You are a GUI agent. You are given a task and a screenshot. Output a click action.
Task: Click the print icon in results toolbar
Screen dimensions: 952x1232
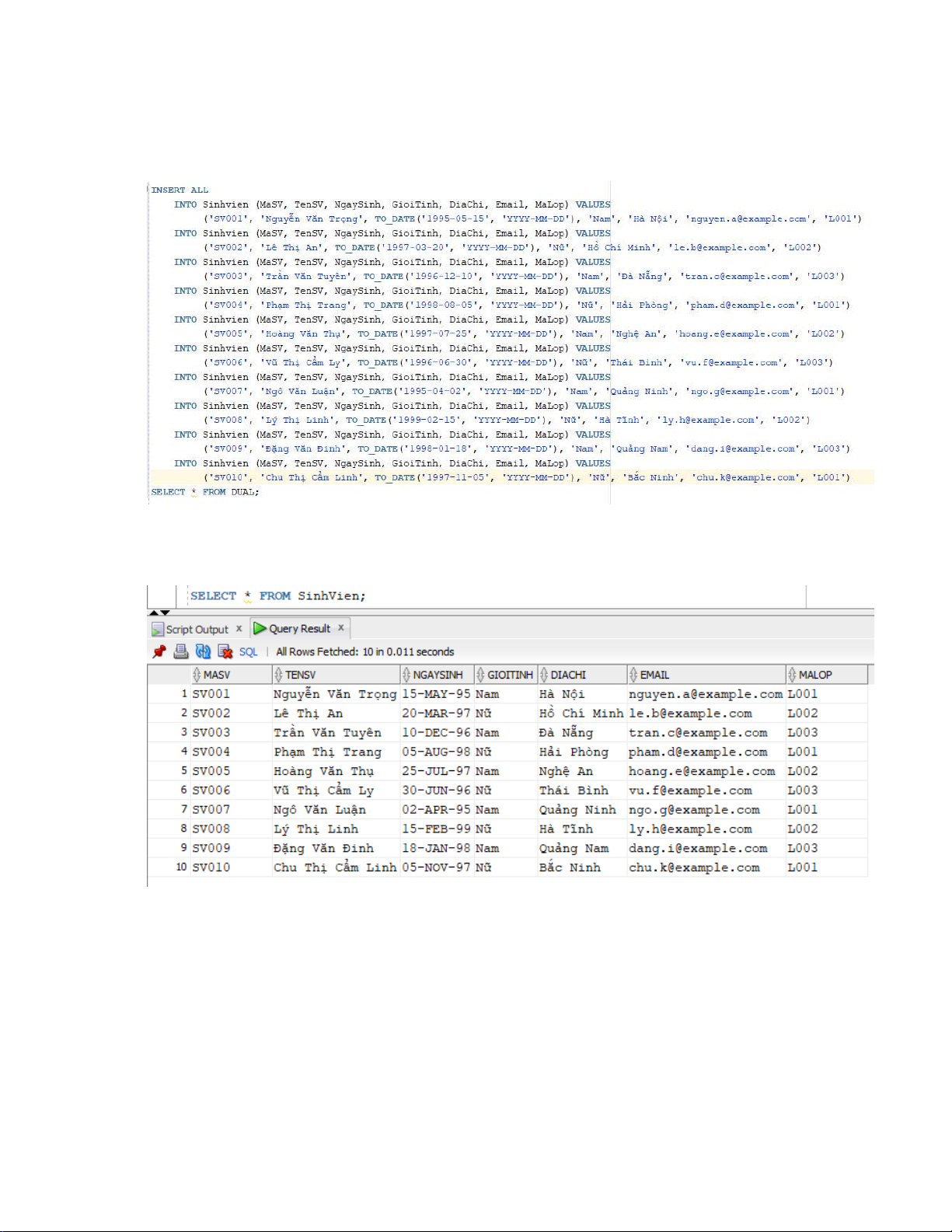coord(181,651)
